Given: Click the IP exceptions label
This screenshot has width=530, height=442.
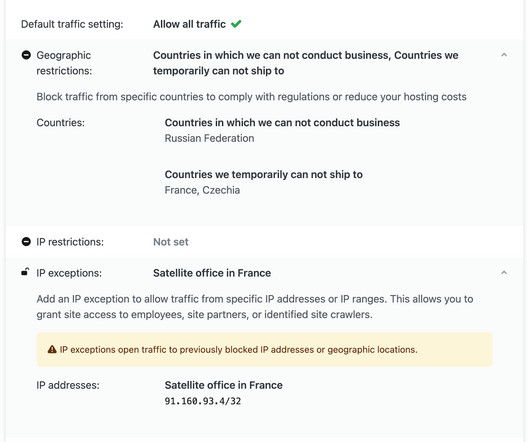Looking at the screenshot, I should [x=69, y=273].
